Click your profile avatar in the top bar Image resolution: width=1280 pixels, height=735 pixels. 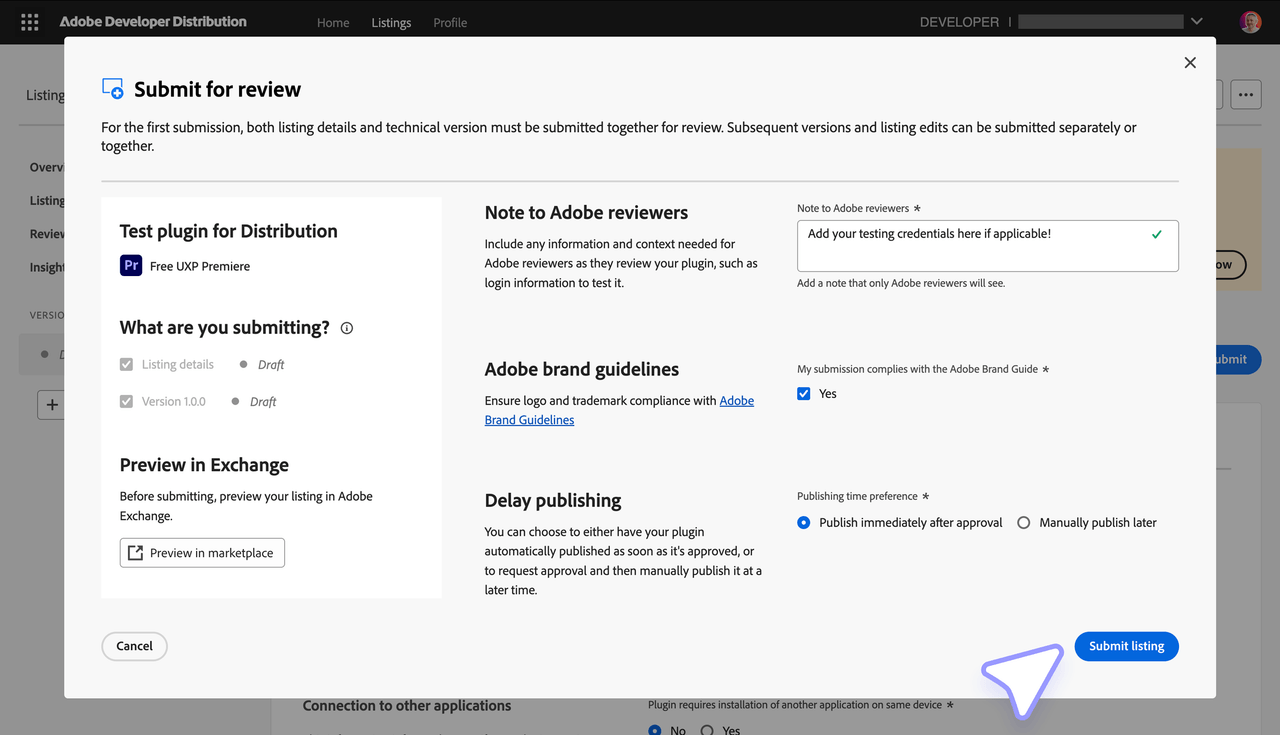click(x=1250, y=20)
